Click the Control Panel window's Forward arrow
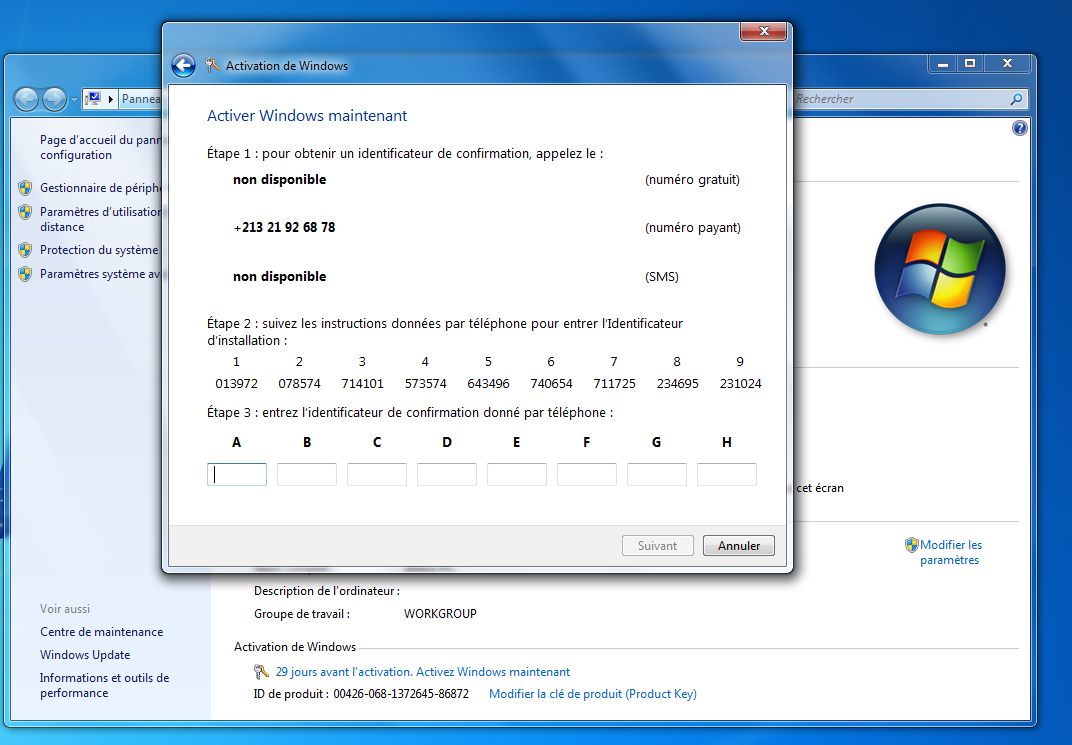The height and width of the screenshot is (745, 1072). click(x=54, y=99)
